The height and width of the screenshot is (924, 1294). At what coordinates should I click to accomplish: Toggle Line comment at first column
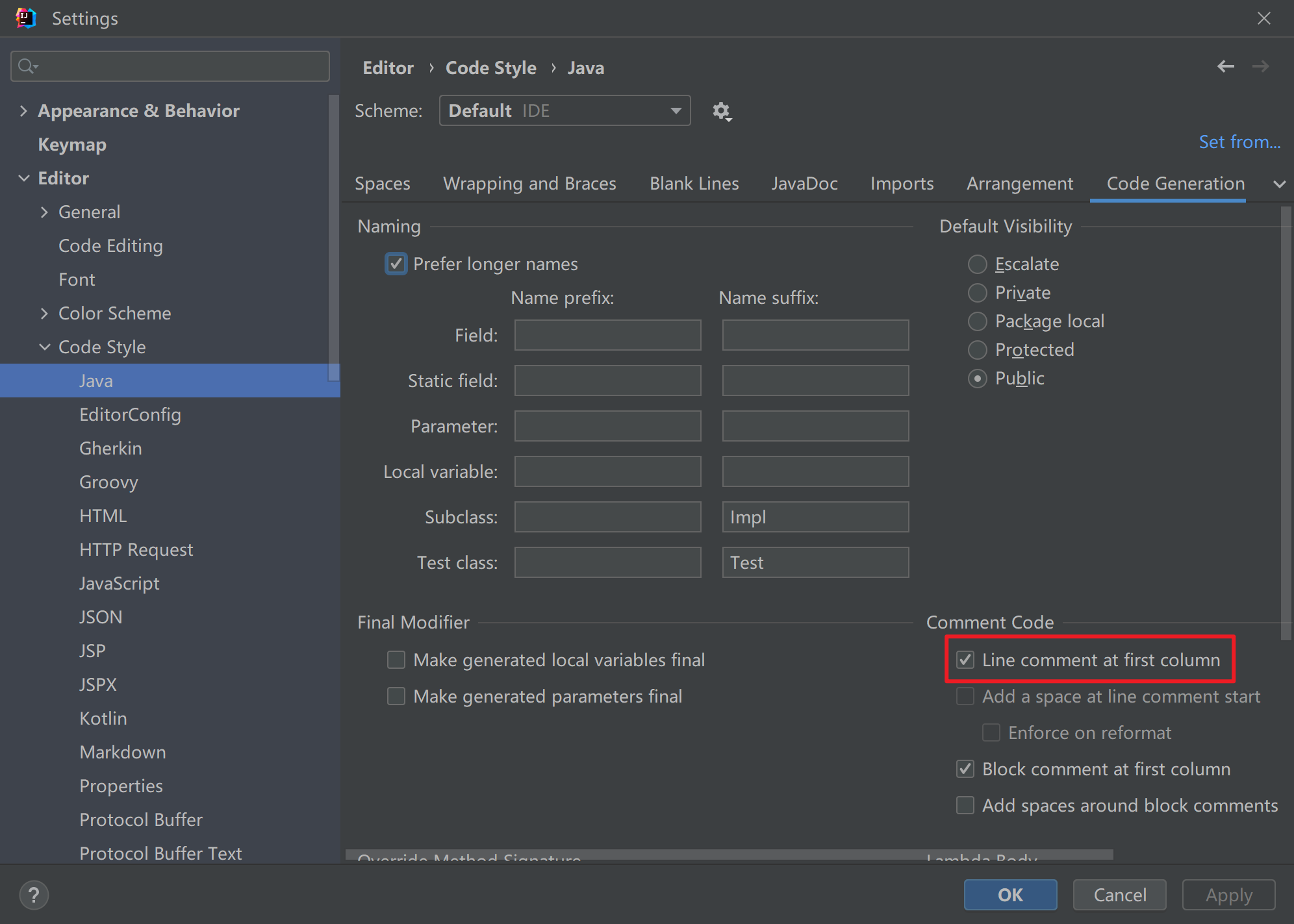(965, 660)
